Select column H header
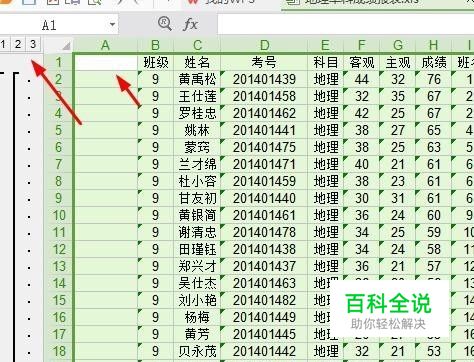This screenshot has height=362, width=474. (x=434, y=45)
